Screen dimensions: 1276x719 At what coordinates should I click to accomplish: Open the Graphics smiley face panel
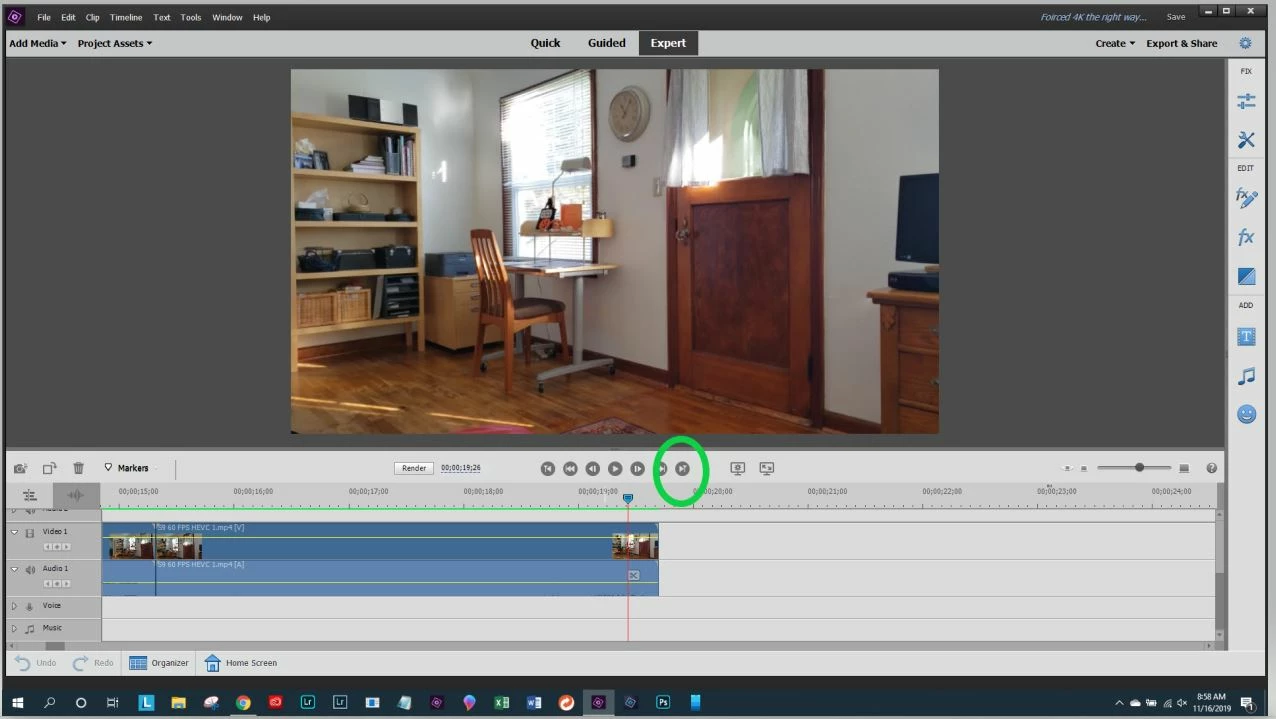coord(1246,413)
